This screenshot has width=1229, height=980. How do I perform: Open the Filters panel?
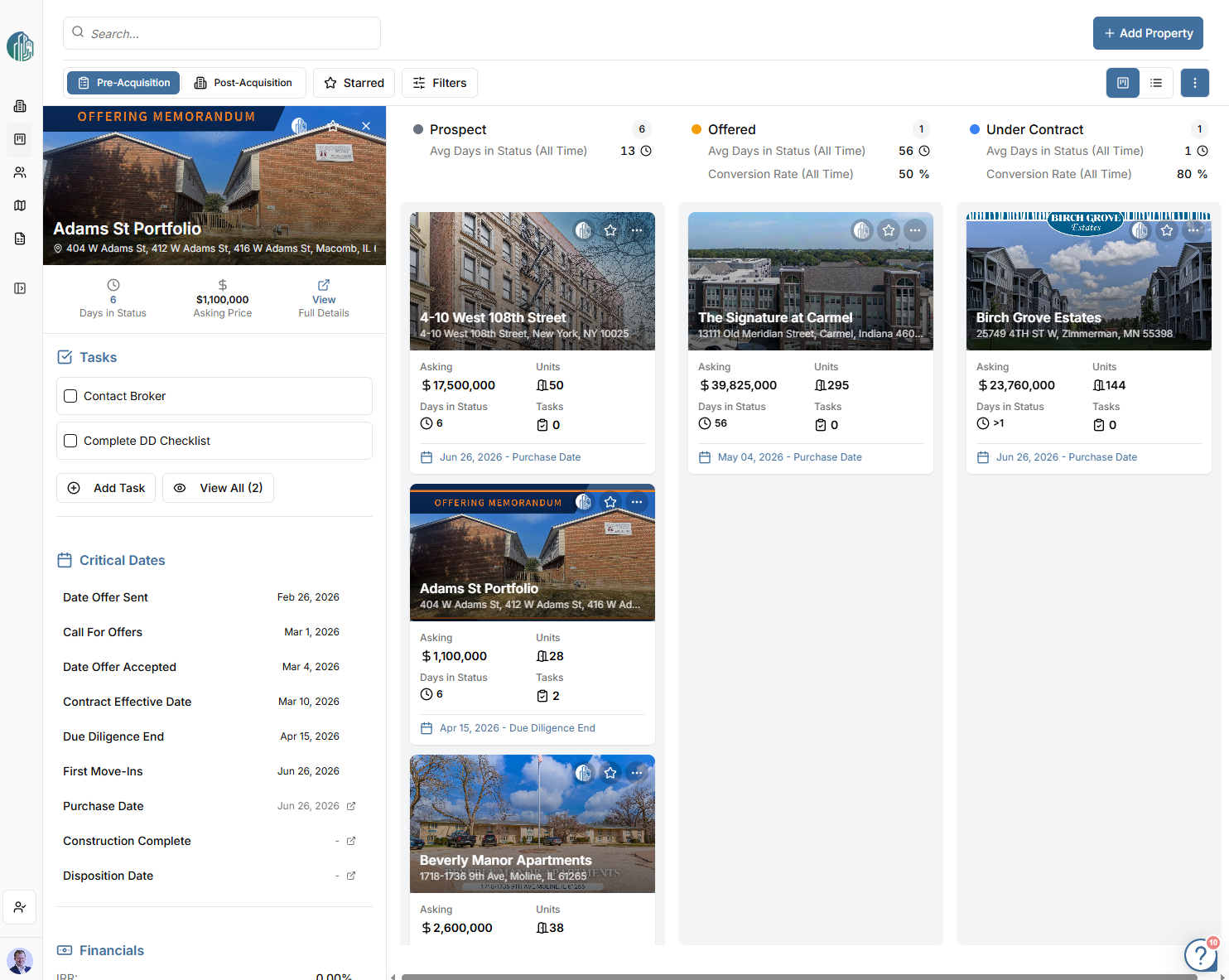[x=440, y=83]
